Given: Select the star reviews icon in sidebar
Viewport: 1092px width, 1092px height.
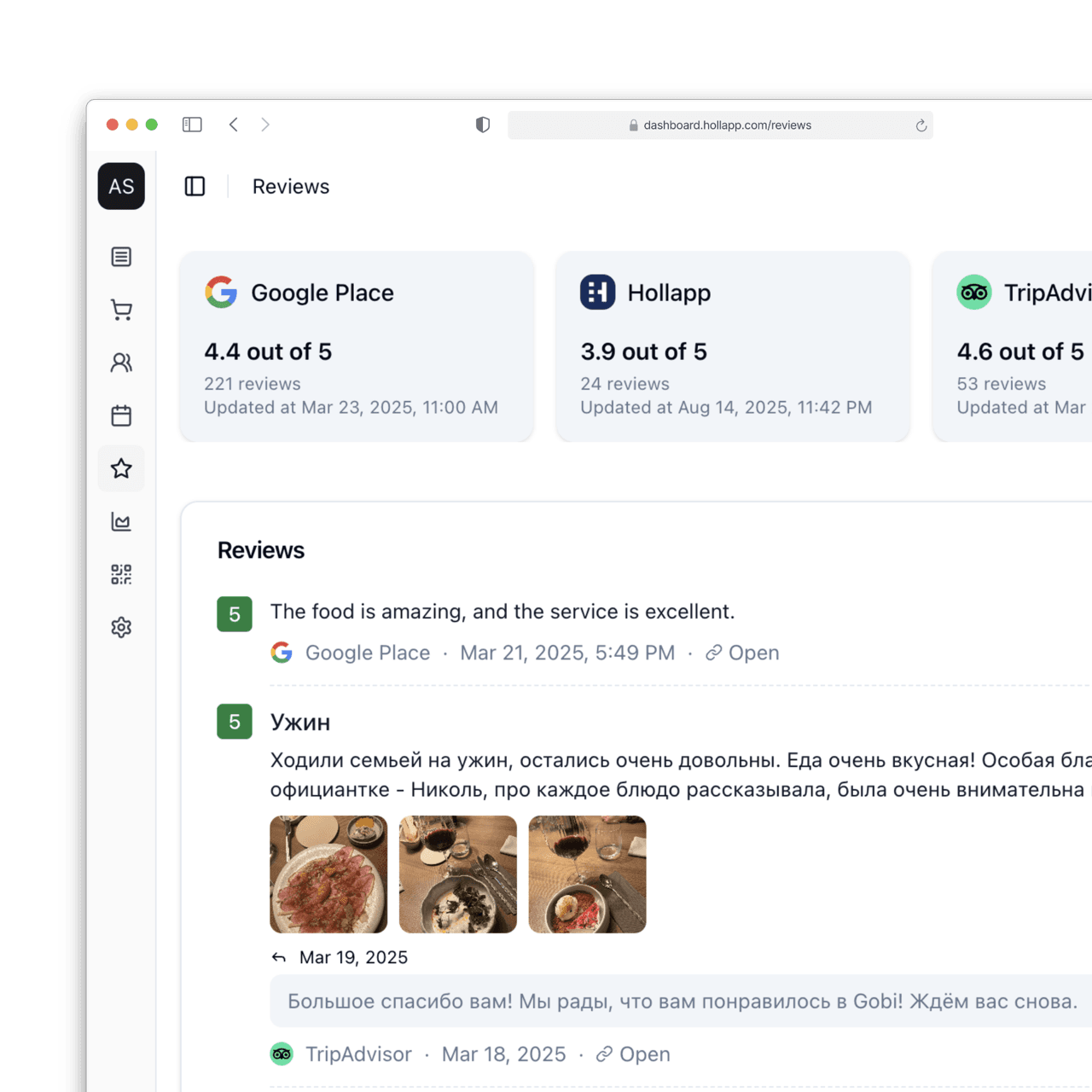Looking at the screenshot, I should 121,468.
